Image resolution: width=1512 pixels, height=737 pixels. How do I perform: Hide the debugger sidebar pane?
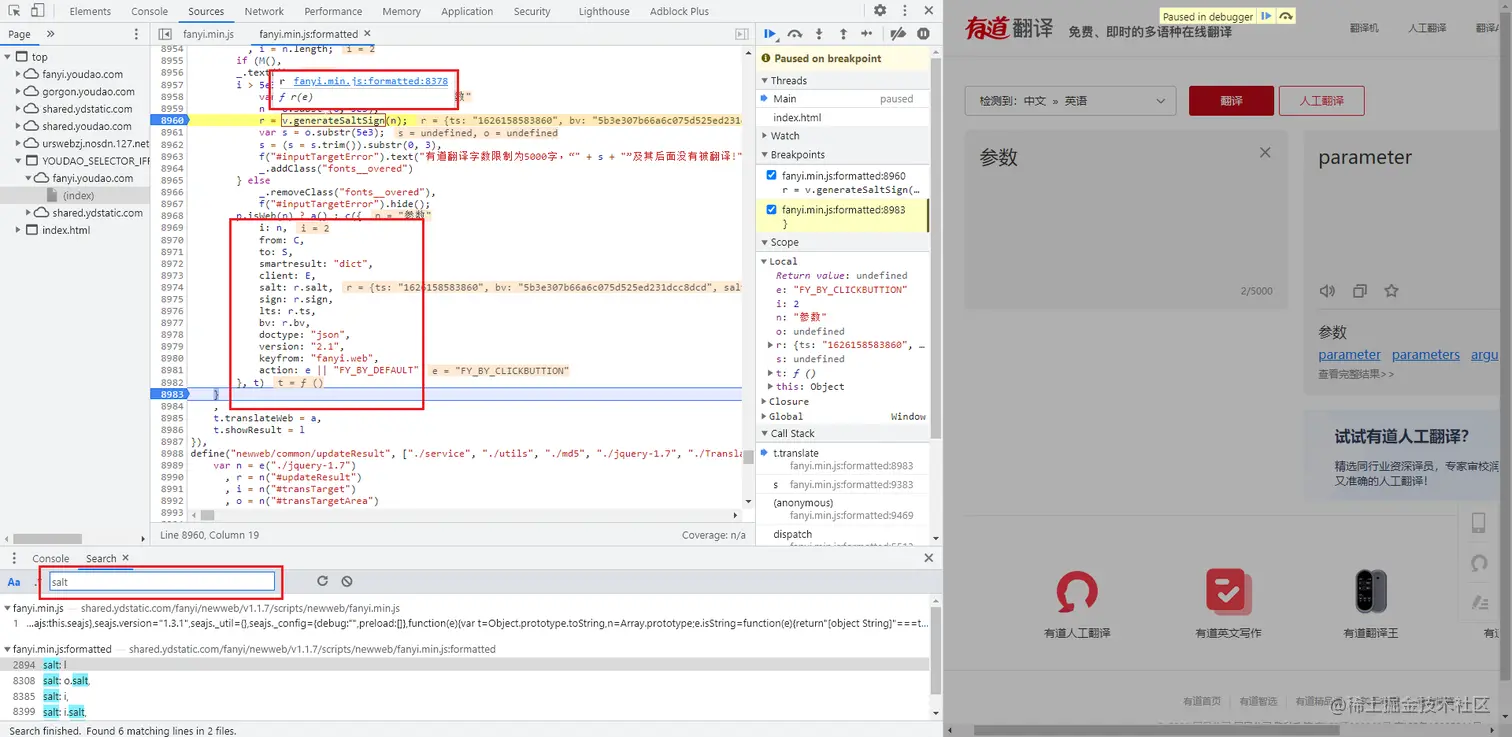(742, 34)
